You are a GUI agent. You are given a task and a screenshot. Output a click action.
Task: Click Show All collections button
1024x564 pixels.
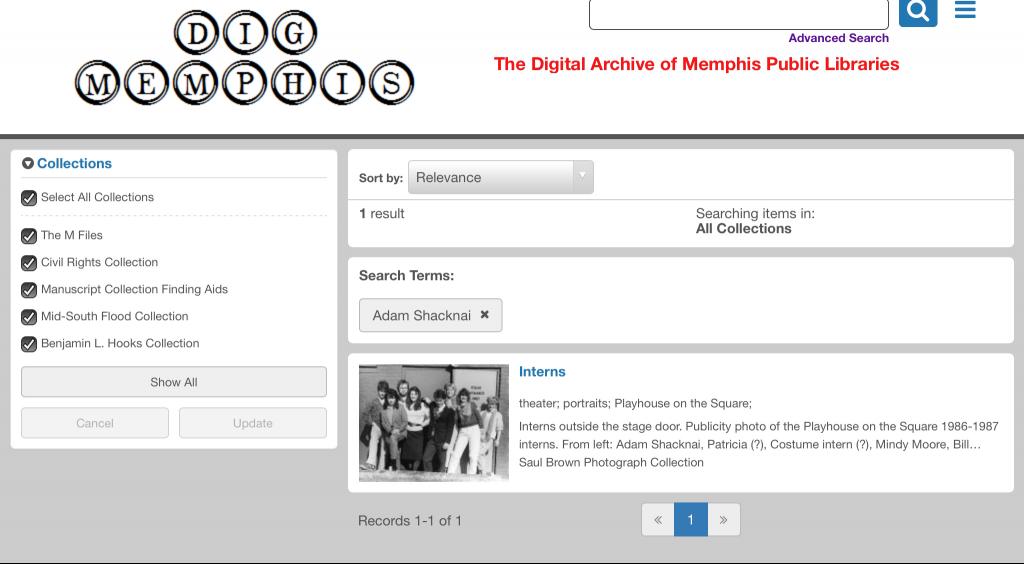point(174,382)
